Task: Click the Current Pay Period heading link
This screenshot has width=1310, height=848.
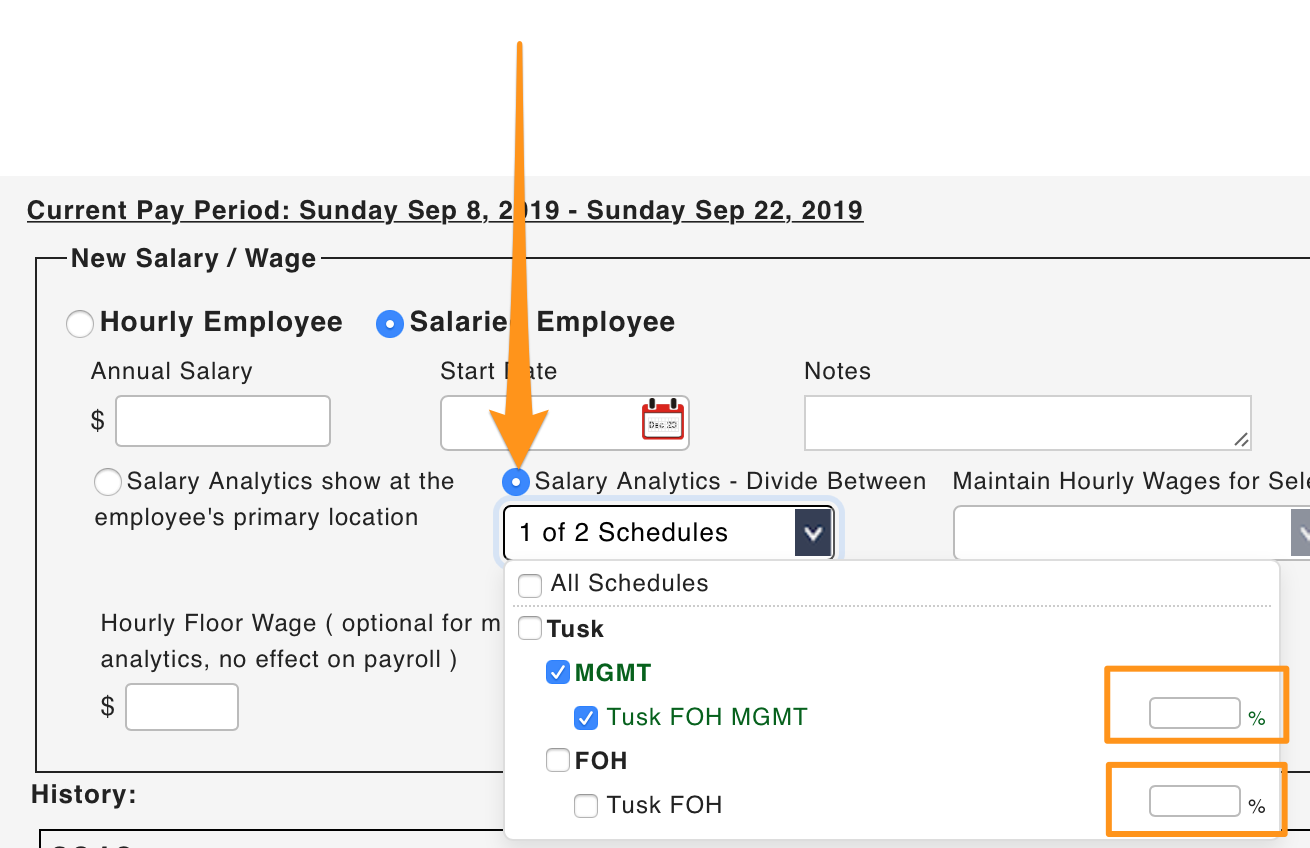Action: coord(445,211)
